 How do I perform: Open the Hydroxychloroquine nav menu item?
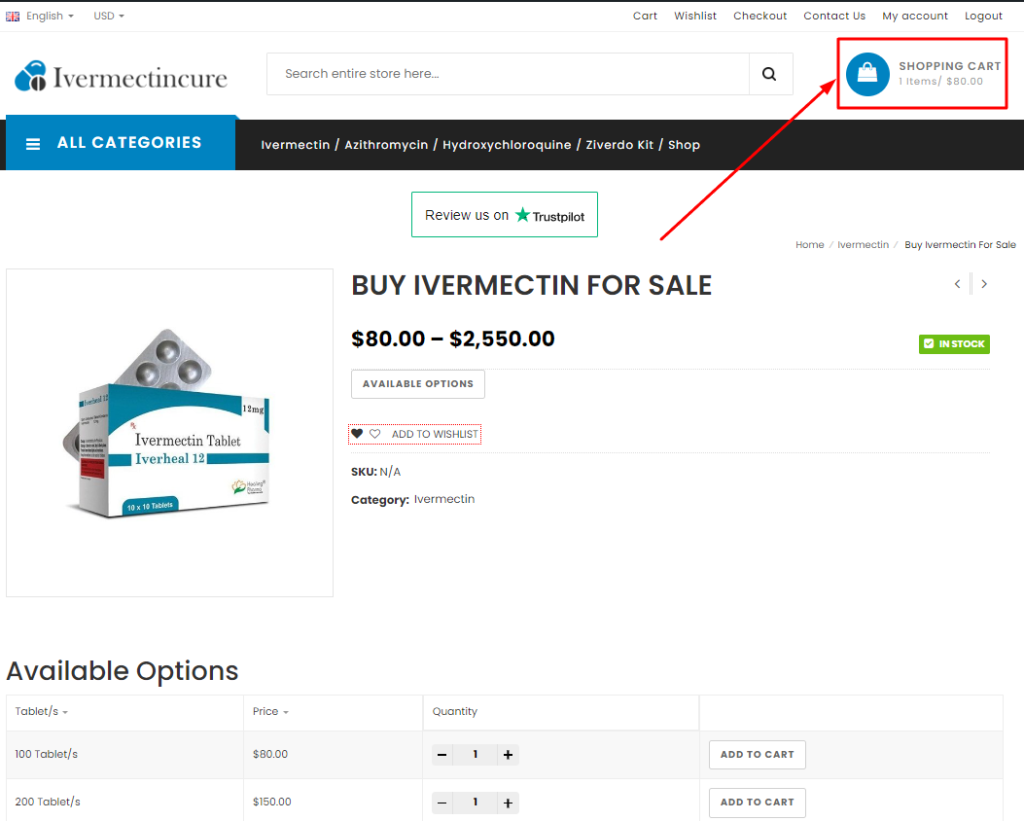(x=507, y=144)
